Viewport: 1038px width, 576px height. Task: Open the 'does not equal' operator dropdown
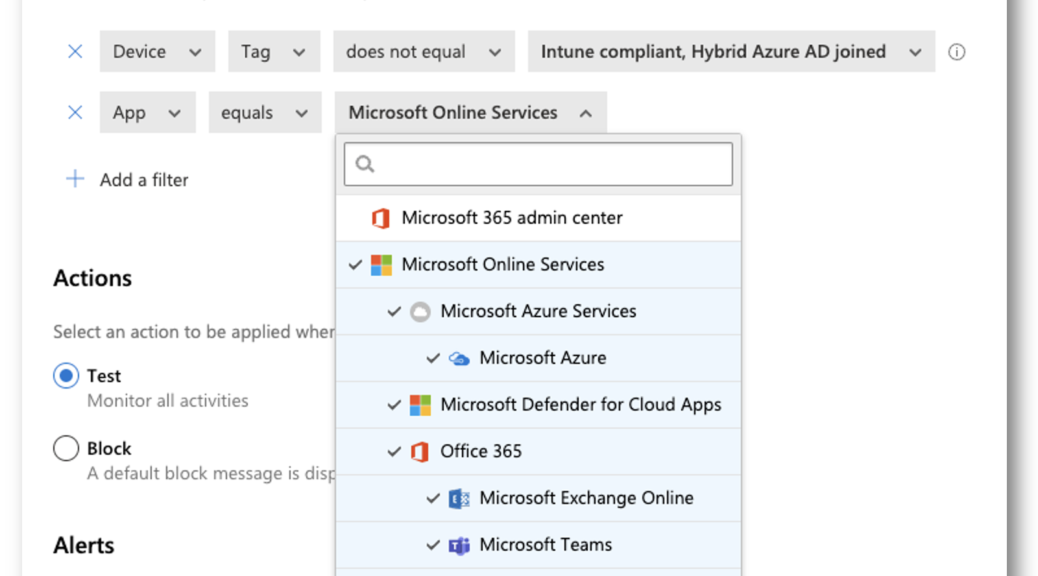424,51
